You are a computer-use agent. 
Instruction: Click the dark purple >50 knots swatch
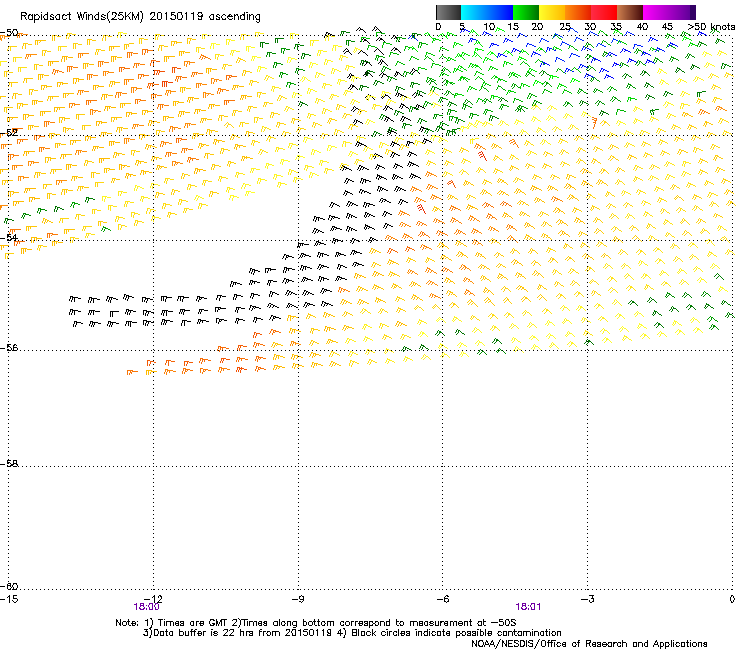tap(693, 12)
